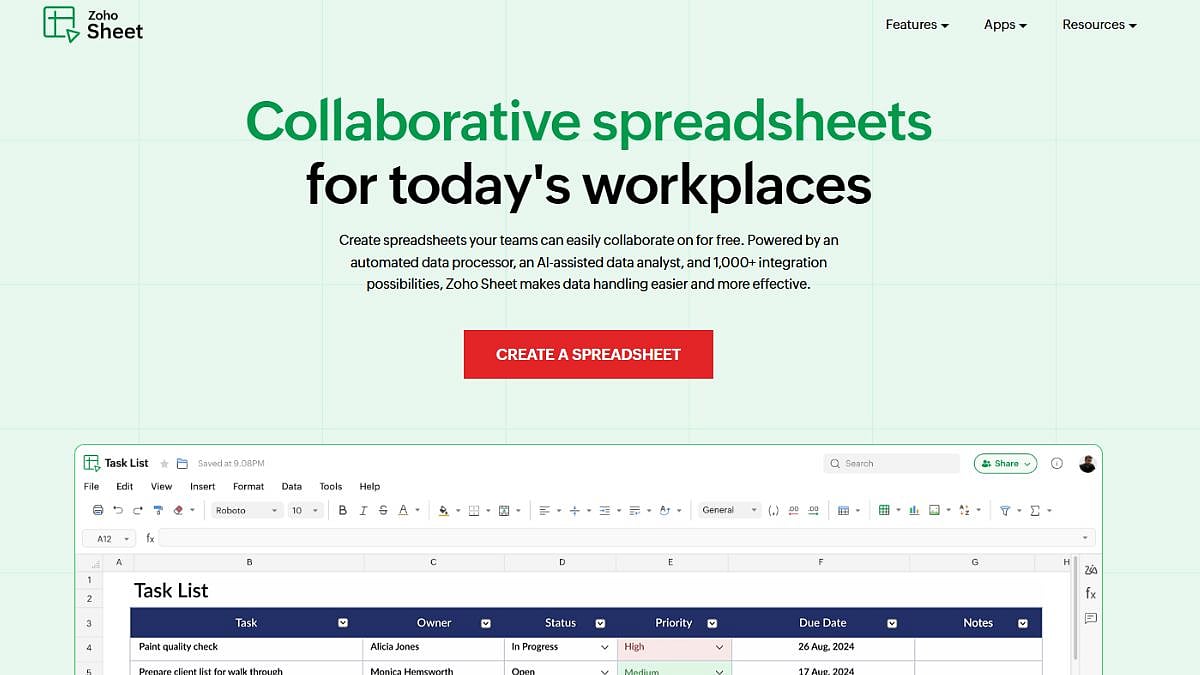
Task: Open the High priority dropdown
Action: (720, 648)
